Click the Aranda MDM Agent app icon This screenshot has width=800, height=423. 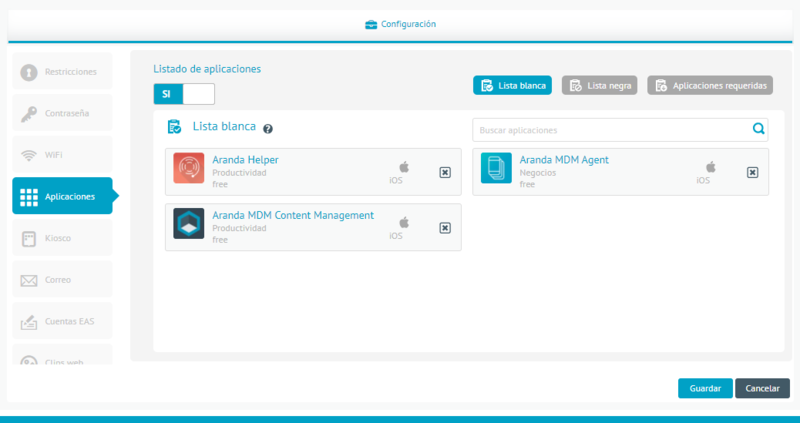[x=496, y=168]
